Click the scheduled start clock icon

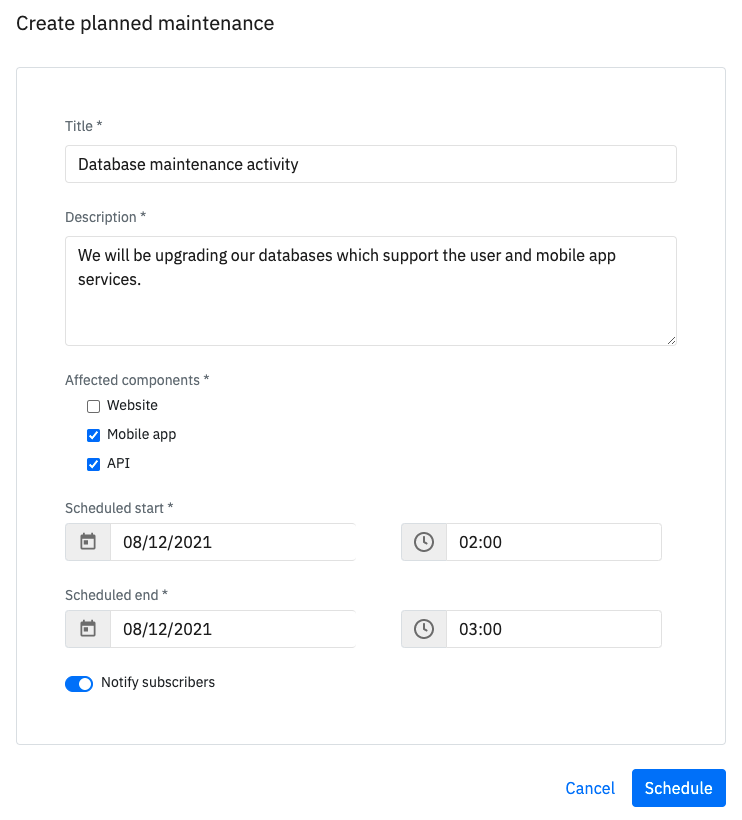pos(424,542)
